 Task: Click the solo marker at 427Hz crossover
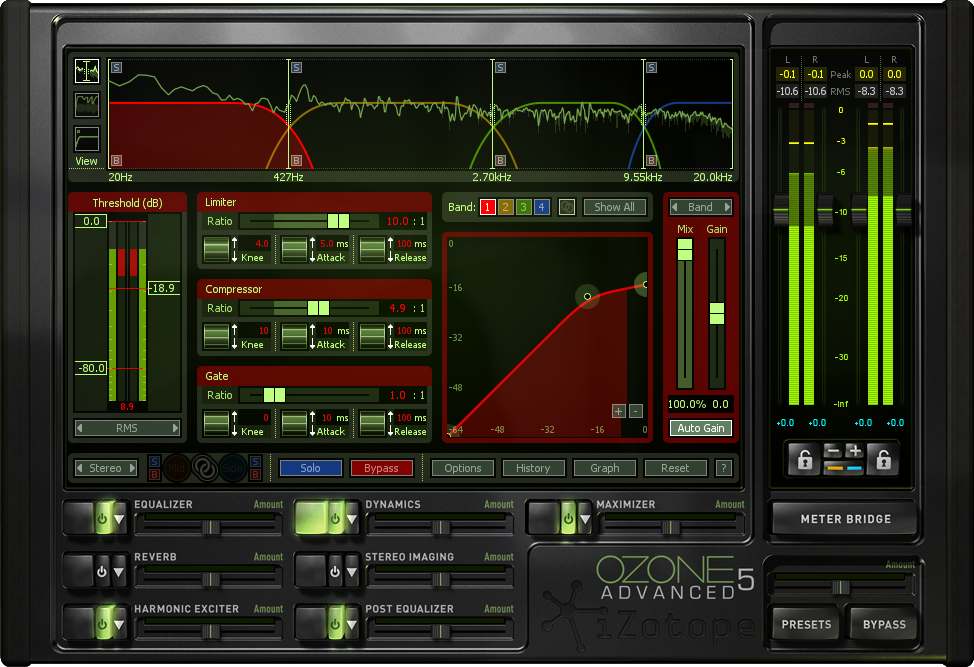pos(296,68)
